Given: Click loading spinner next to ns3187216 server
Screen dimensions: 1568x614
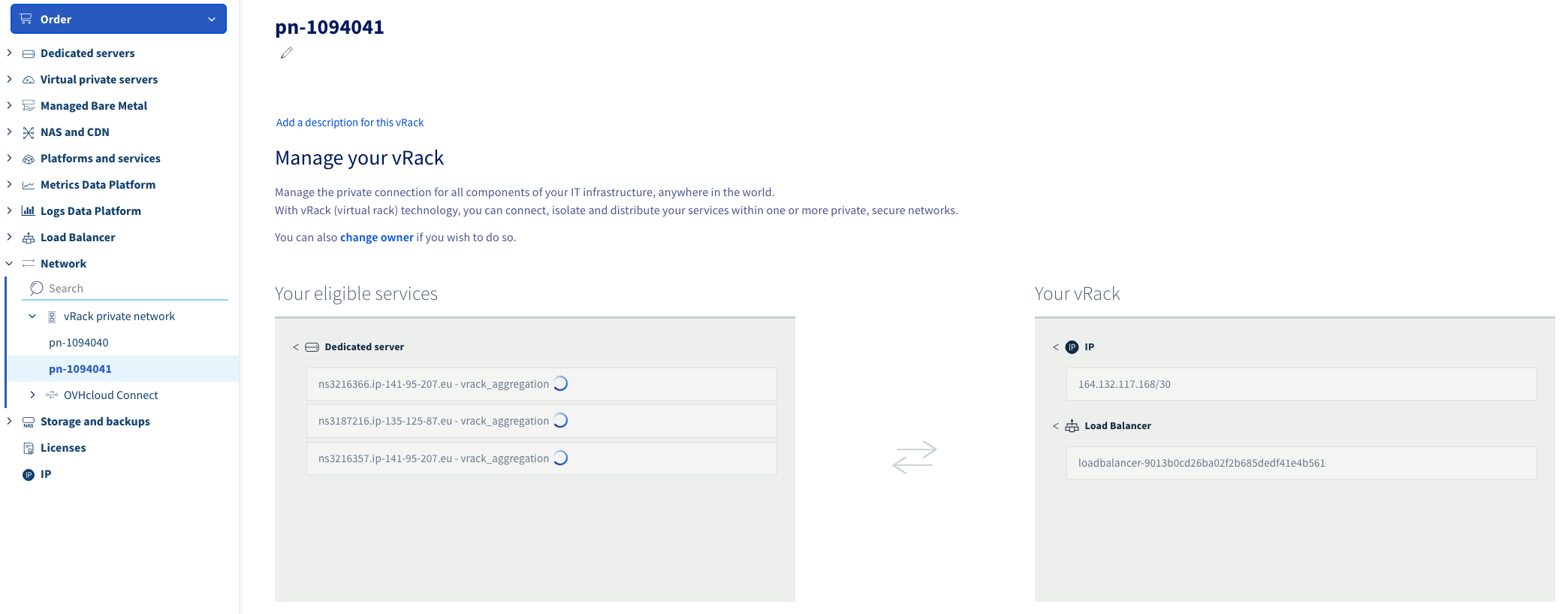Looking at the screenshot, I should tap(560, 420).
